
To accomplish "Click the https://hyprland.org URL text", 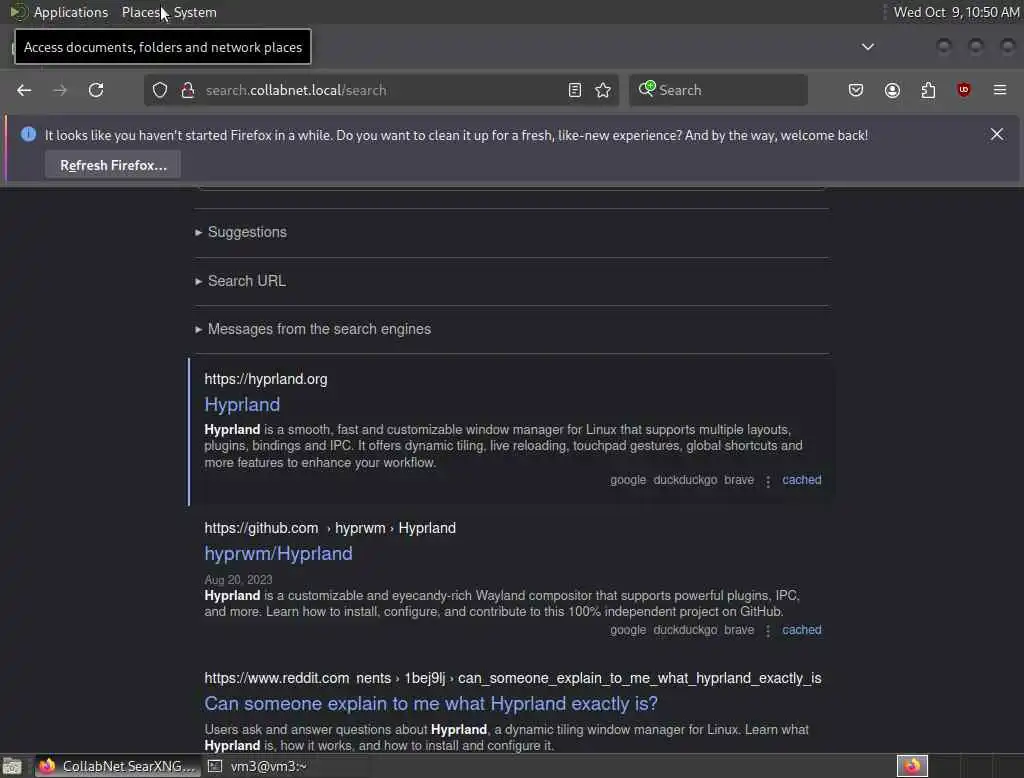I will pyautogui.click(x=266, y=379).
